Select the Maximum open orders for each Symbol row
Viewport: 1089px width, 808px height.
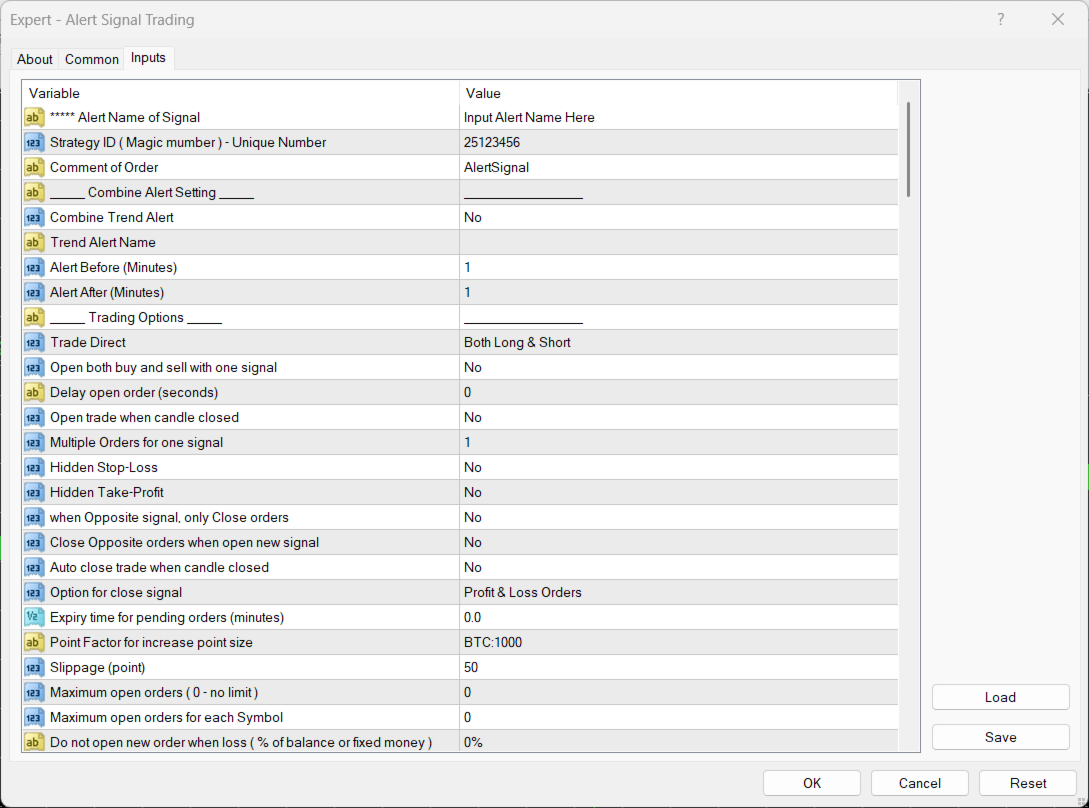(x=460, y=718)
